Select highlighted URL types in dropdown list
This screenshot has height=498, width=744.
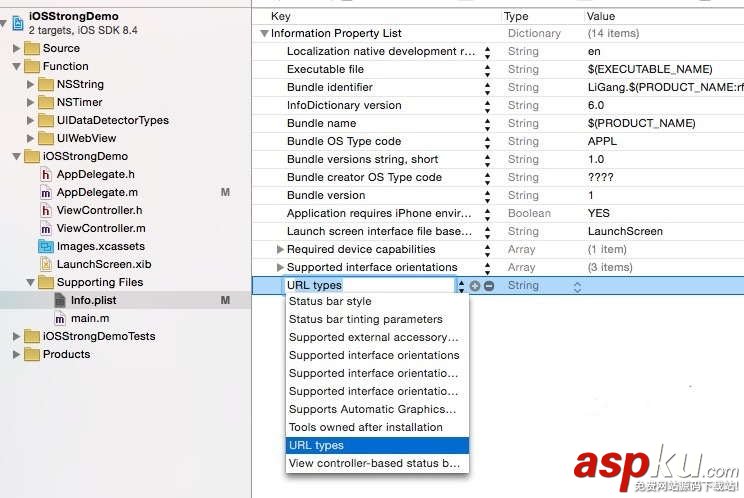click(x=377, y=446)
